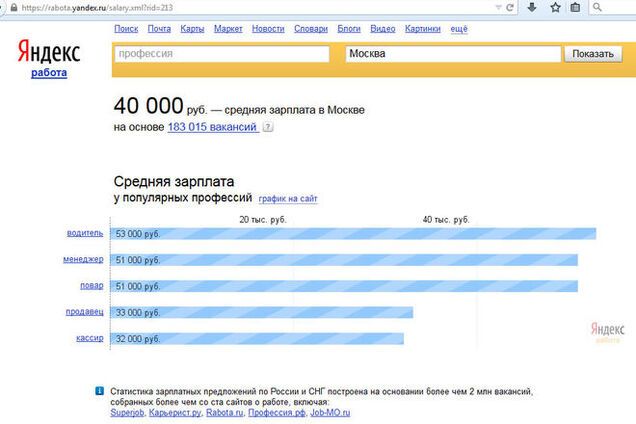This screenshot has height=424, width=636.
Task: Open the Почта service link
Action: pyautogui.click(x=159, y=29)
